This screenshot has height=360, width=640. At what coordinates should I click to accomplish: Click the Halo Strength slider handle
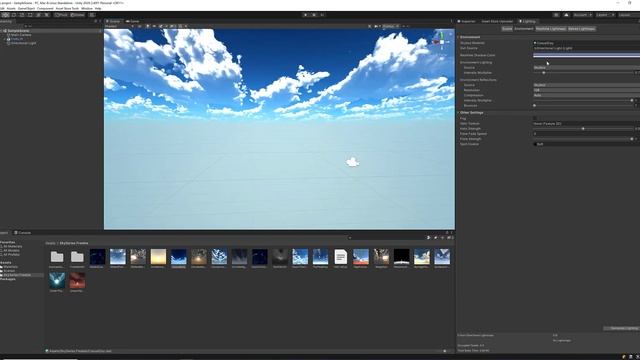pos(583,129)
